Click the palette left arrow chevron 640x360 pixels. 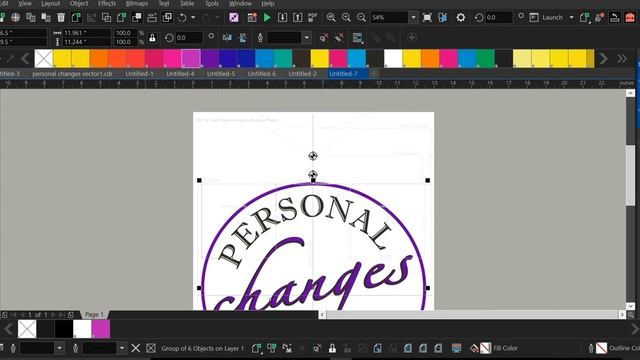pyautogui.click(x=25, y=58)
